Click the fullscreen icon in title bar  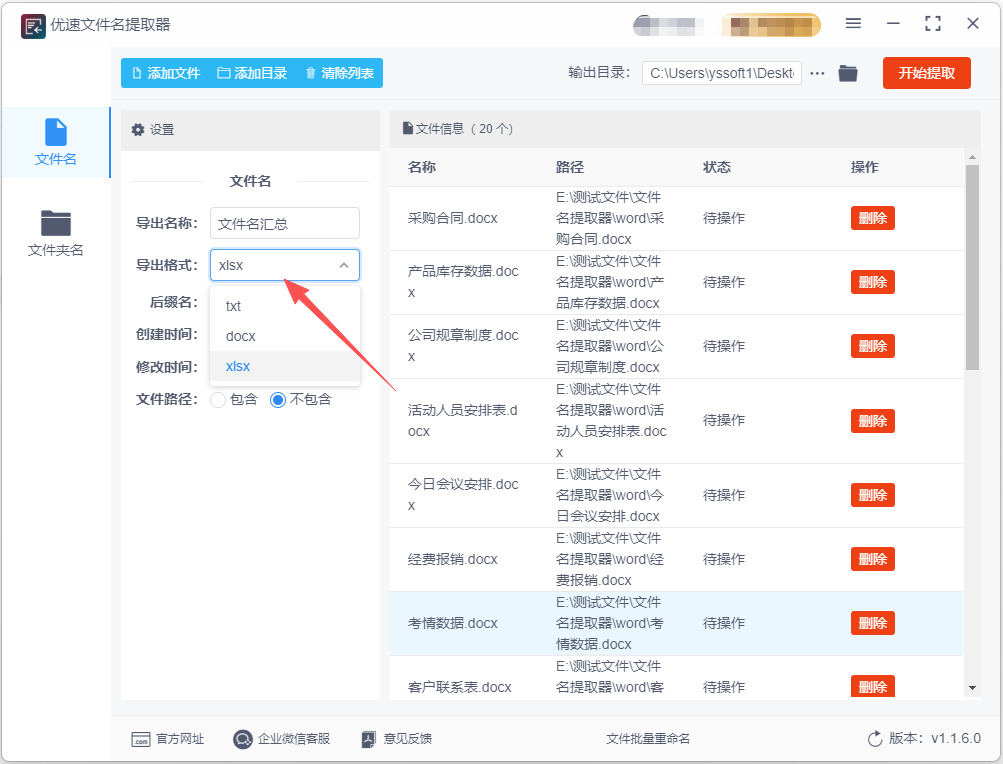(933, 24)
